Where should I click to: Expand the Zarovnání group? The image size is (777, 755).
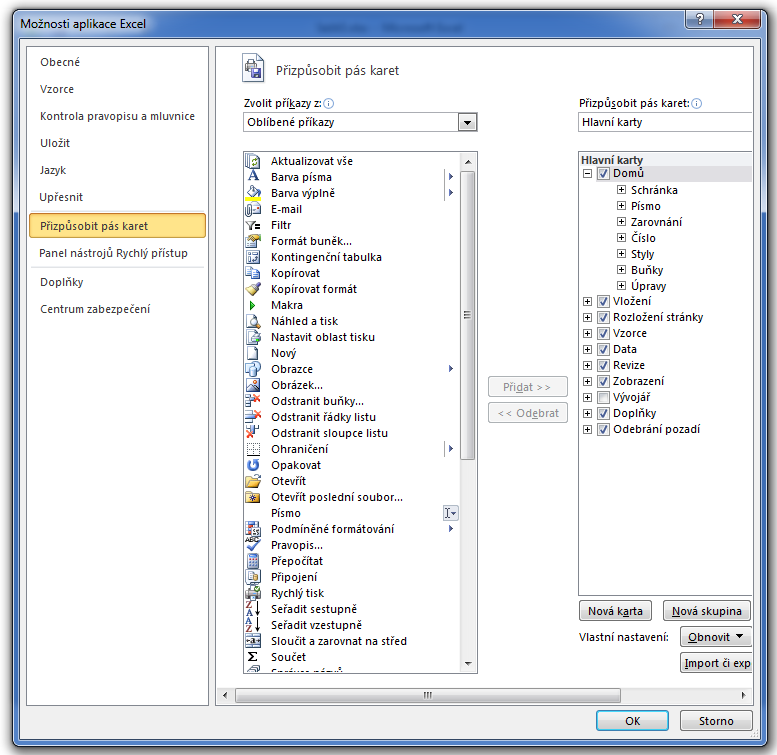pos(621,221)
